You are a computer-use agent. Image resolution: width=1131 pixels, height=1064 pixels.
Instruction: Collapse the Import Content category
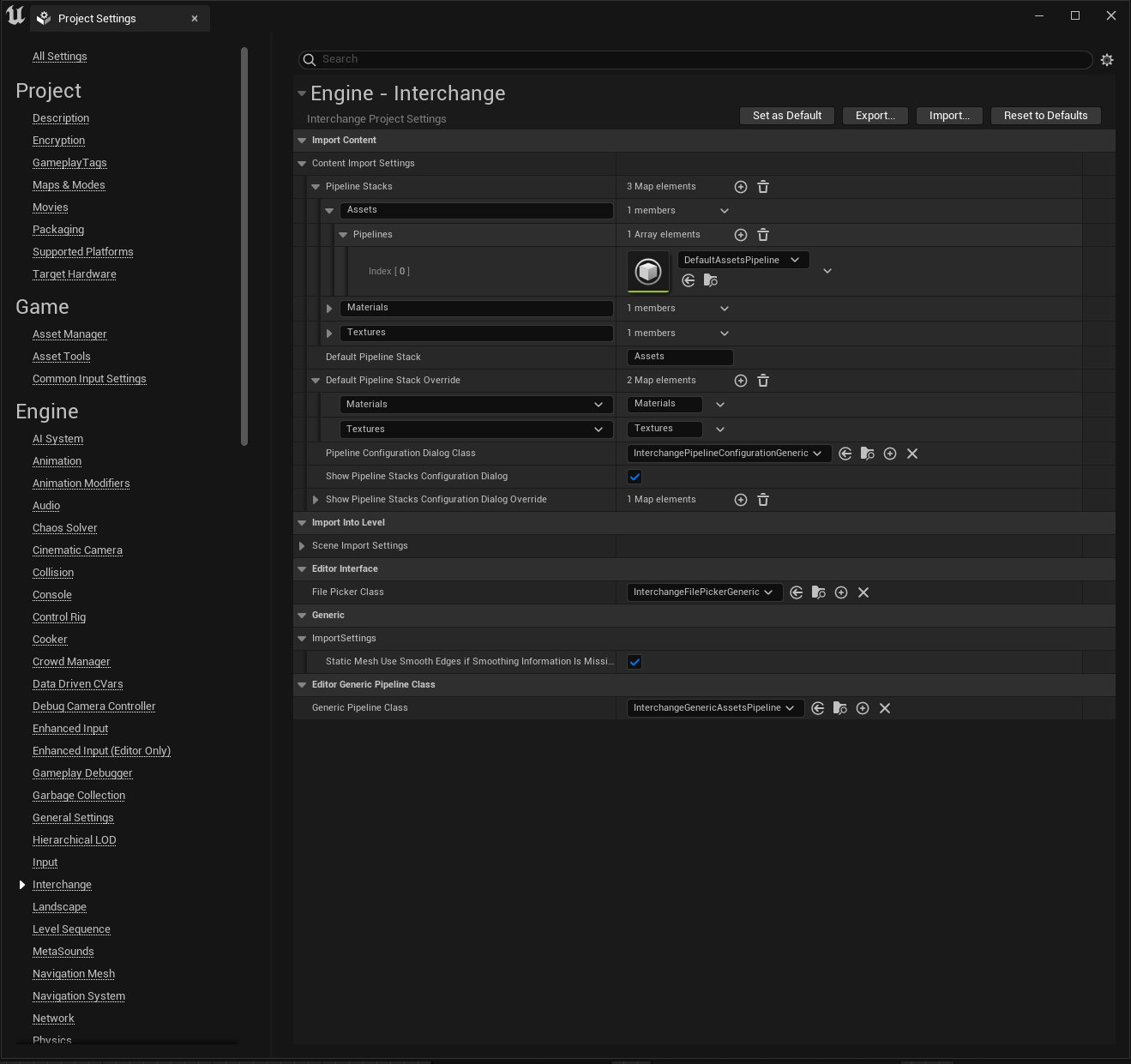tap(302, 141)
